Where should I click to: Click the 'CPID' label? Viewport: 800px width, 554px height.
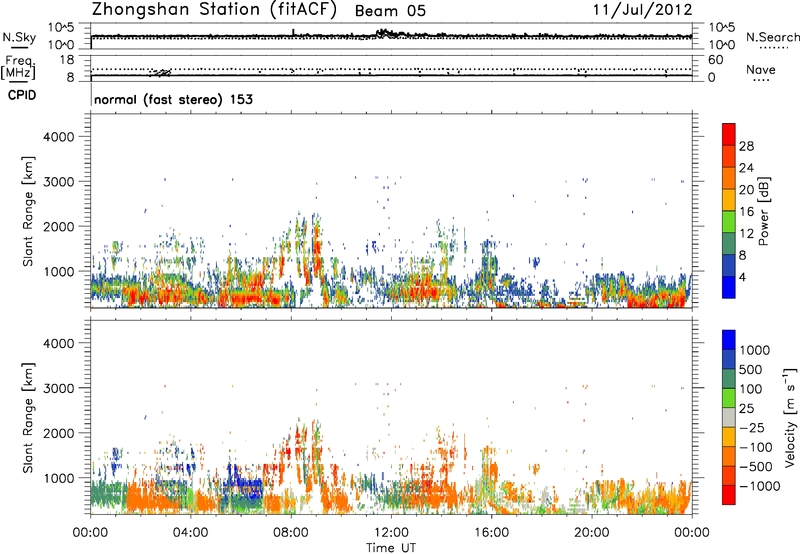[x=22, y=95]
